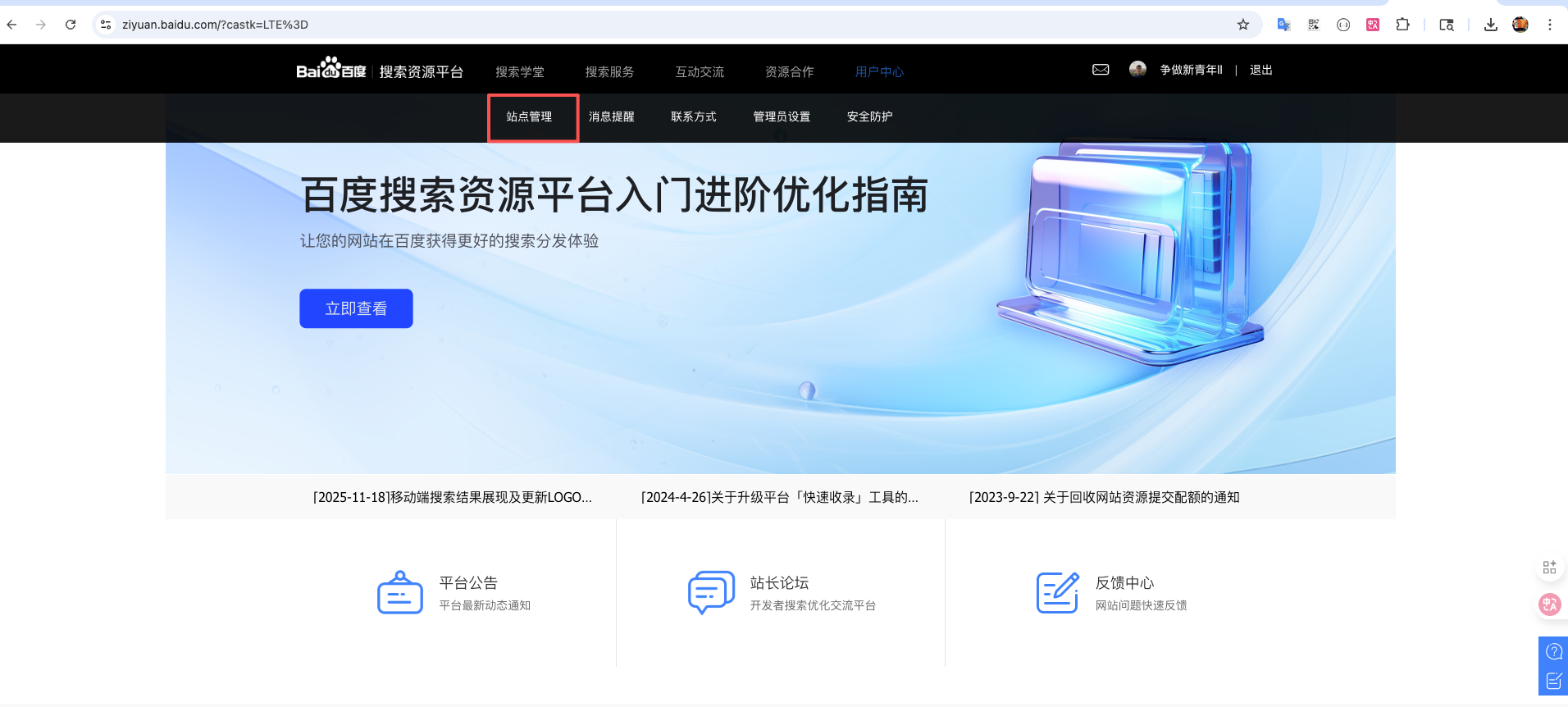Open the 2023-9-22 回收配额 notice
Viewport: 1568px width, 707px height.
coord(1105,497)
